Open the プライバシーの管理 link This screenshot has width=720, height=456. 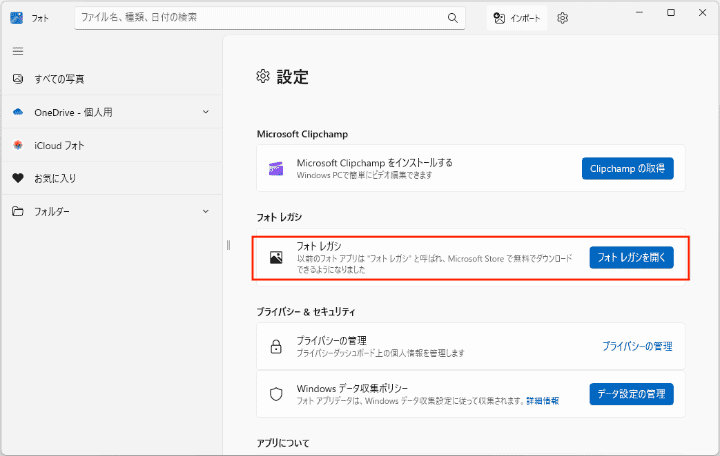(x=637, y=346)
